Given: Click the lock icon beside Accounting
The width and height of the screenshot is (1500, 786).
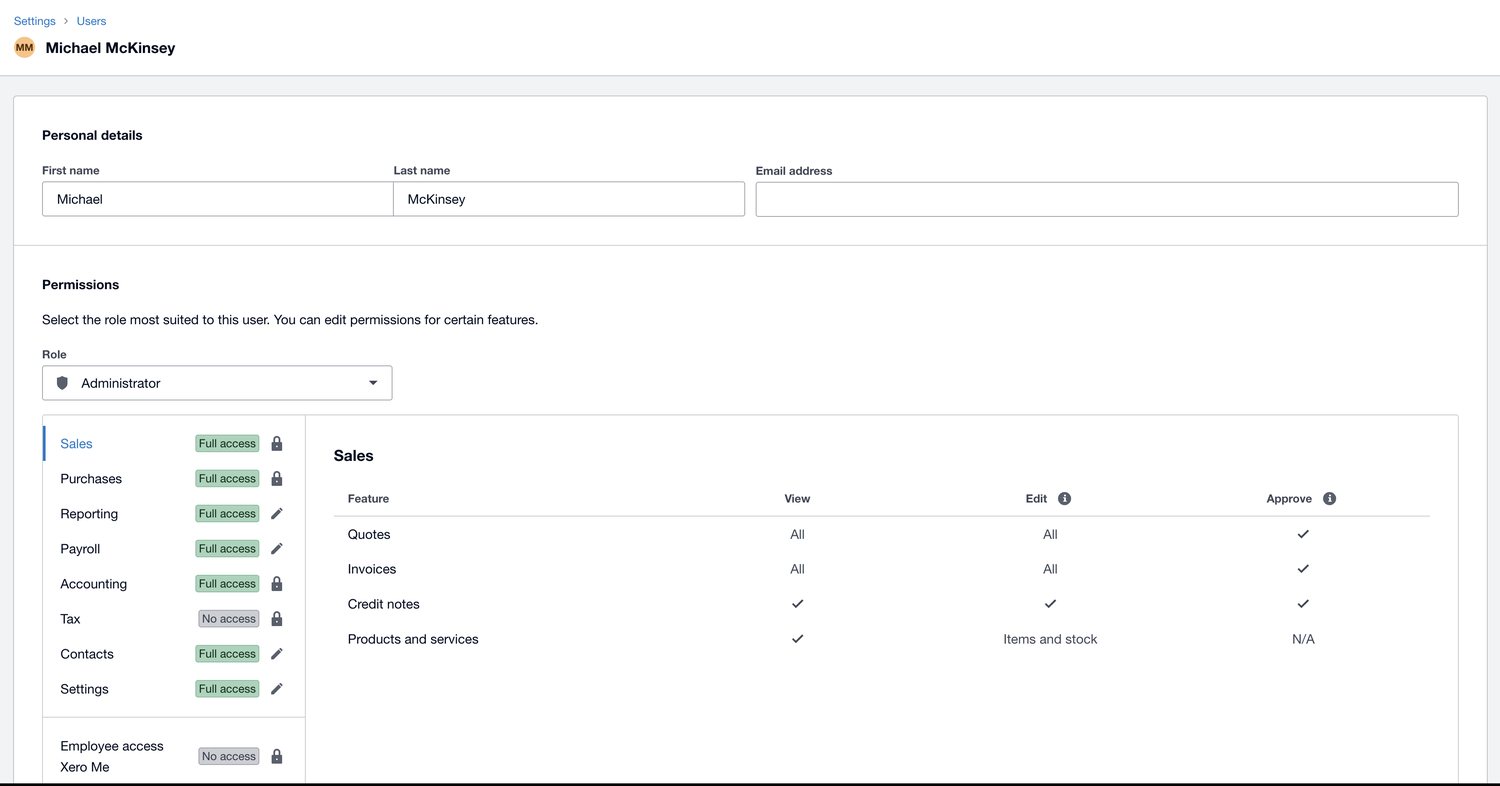Looking at the screenshot, I should pyautogui.click(x=277, y=583).
